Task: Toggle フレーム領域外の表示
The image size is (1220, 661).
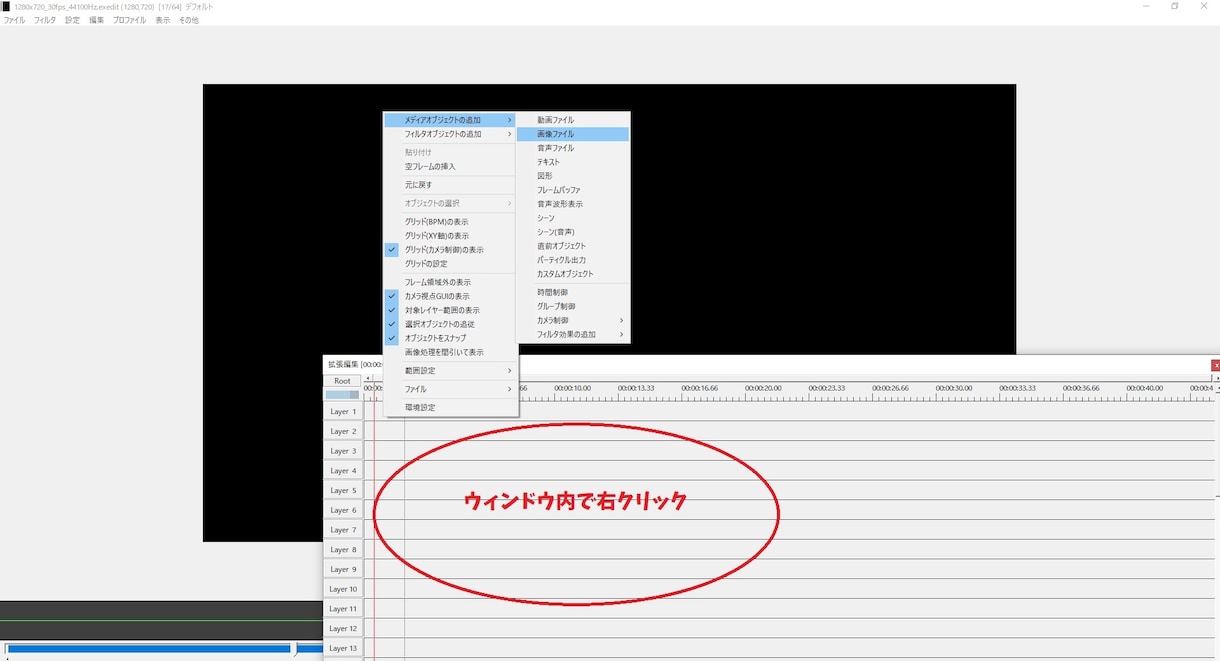Action: pos(450,282)
